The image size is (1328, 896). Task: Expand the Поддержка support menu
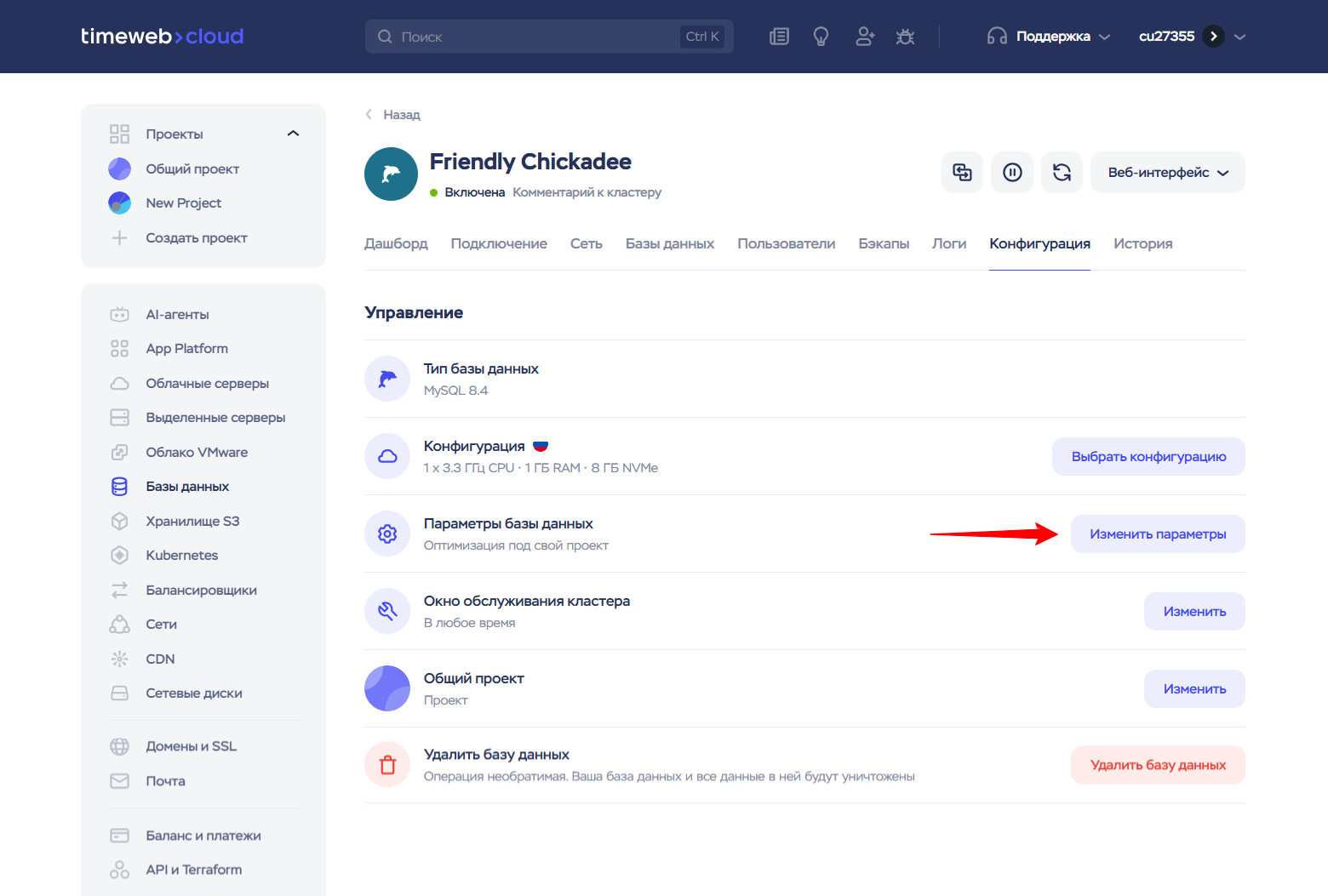pyautogui.click(x=1049, y=37)
